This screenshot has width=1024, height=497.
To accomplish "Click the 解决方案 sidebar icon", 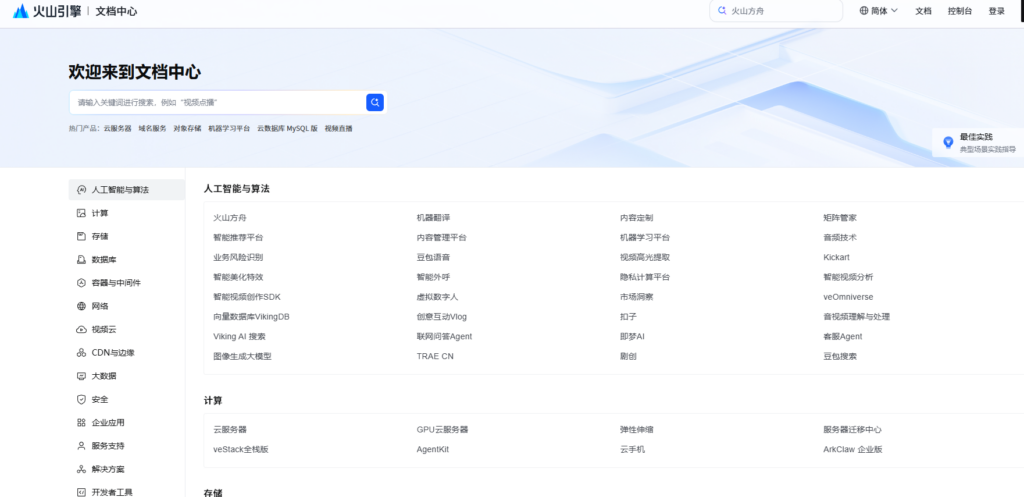I will (81, 469).
